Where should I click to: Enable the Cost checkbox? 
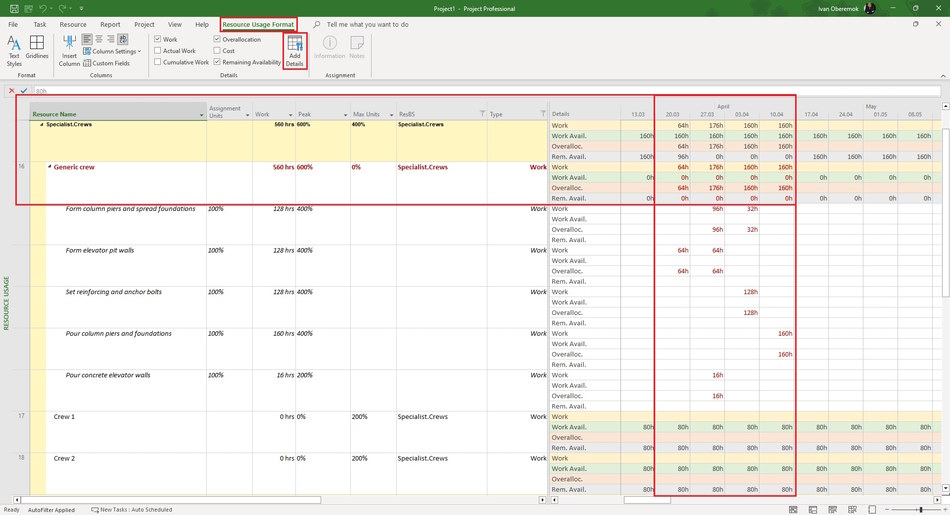click(217, 50)
